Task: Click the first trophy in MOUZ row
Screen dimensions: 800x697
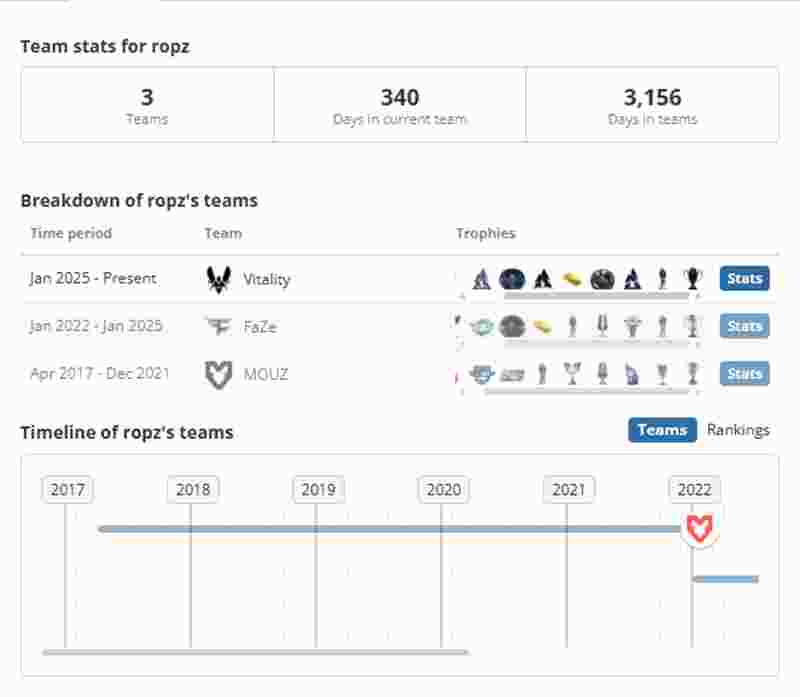Action: pos(482,374)
